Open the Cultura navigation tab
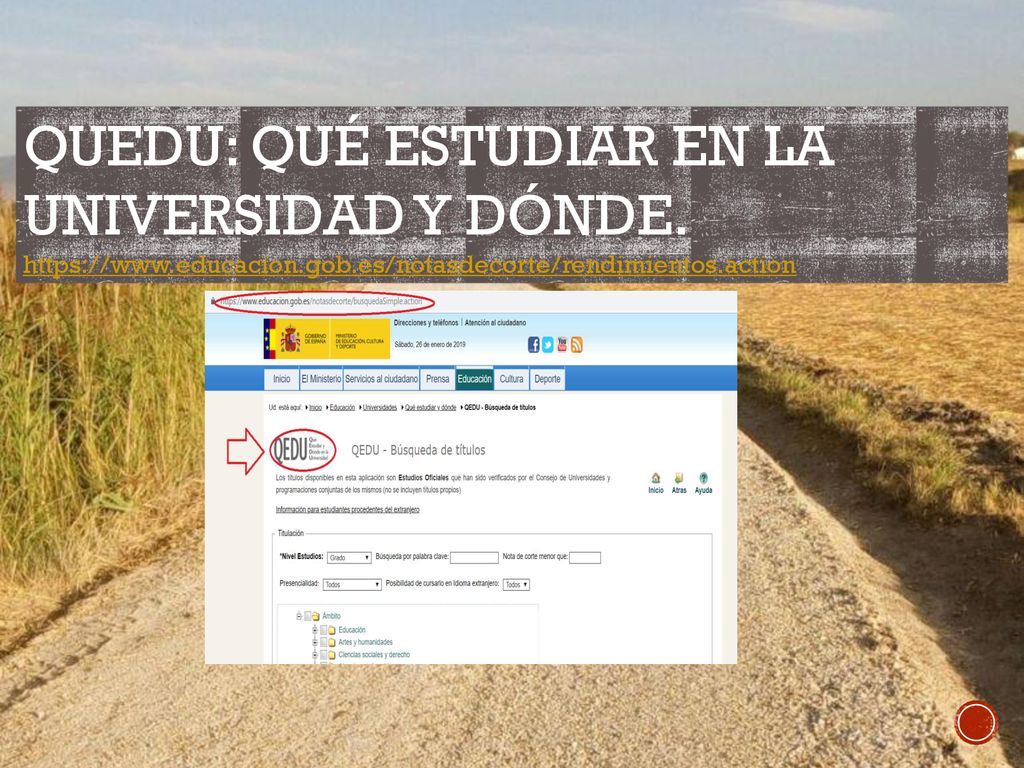The height and width of the screenshot is (768, 1024). tap(511, 379)
